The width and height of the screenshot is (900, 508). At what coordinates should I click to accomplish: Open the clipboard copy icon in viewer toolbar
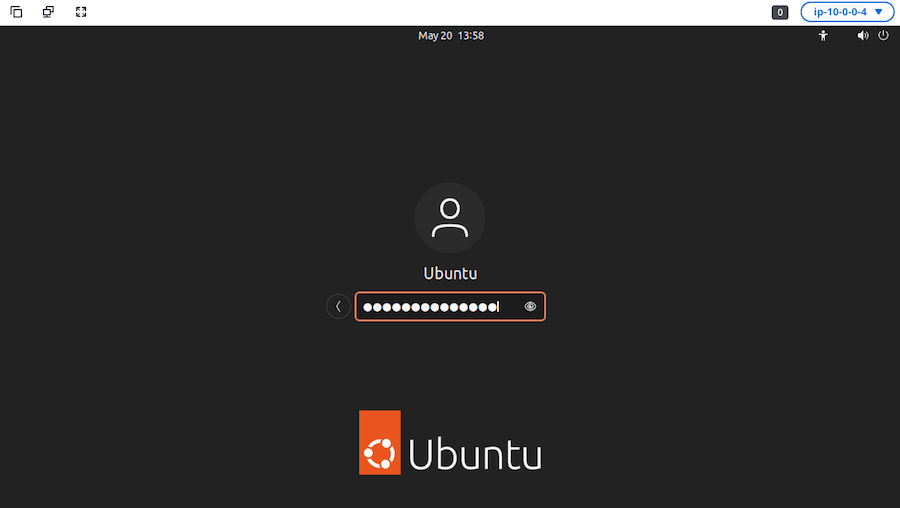[x=16, y=12]
